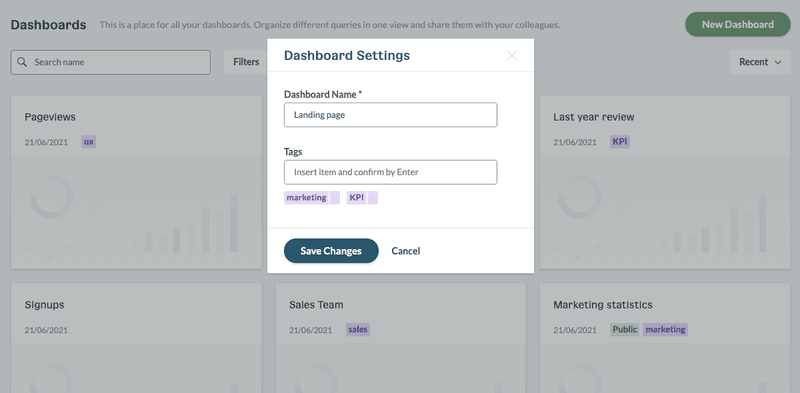Screen dimensions: 800x393
Task: Open the Pageviews dashboard card
Action: [136, 182]
